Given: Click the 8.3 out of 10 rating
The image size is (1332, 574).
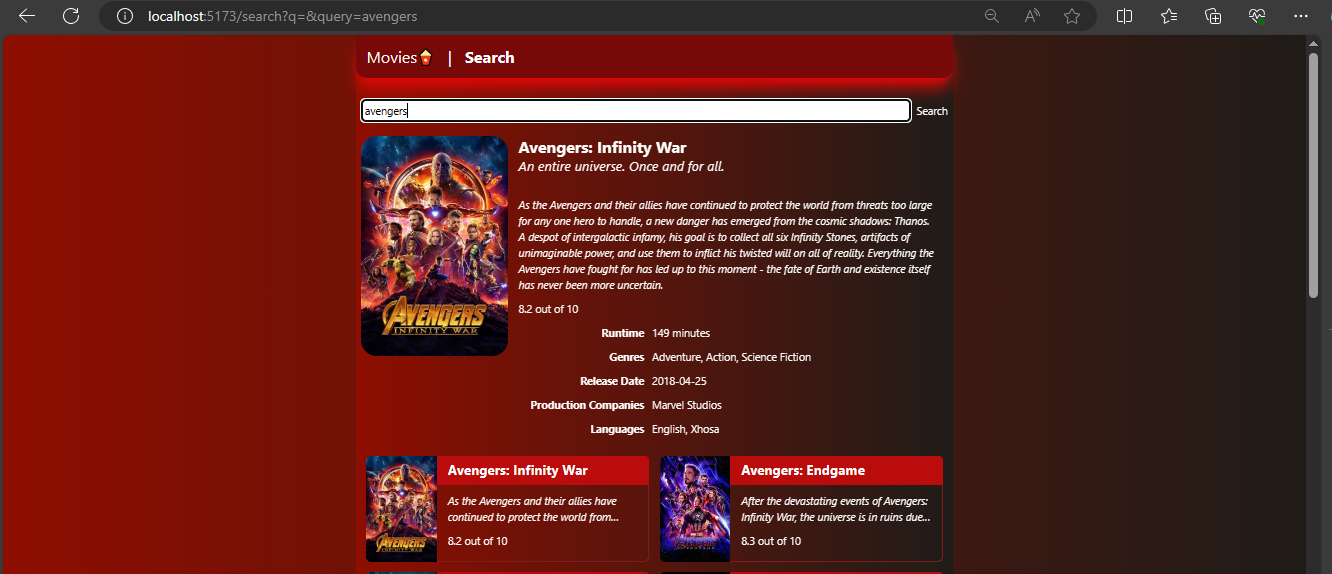Looking at the screenshot, I should point(771,541).
